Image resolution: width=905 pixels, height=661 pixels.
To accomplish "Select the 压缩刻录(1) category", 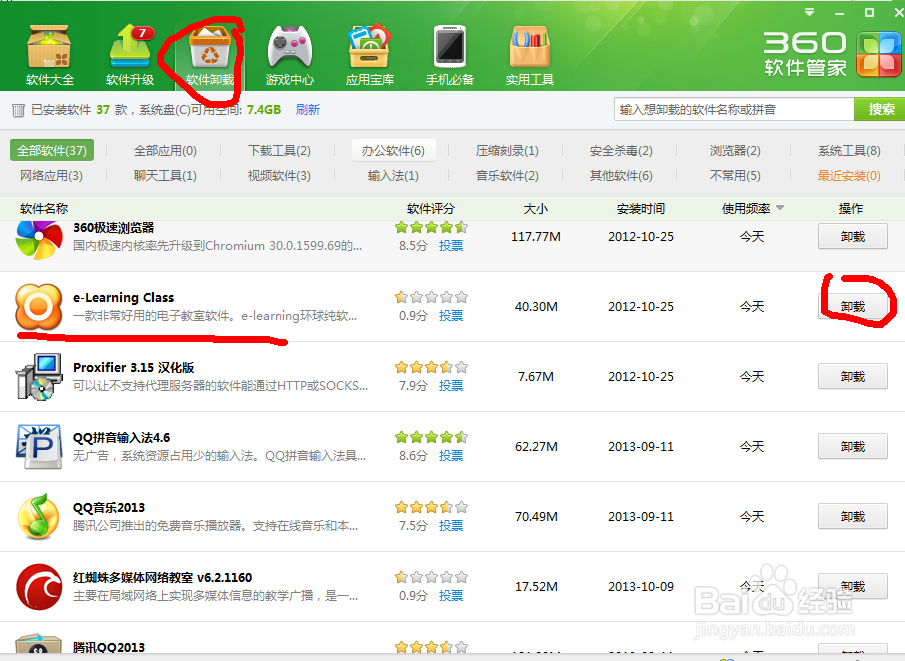I will (507, 151).
